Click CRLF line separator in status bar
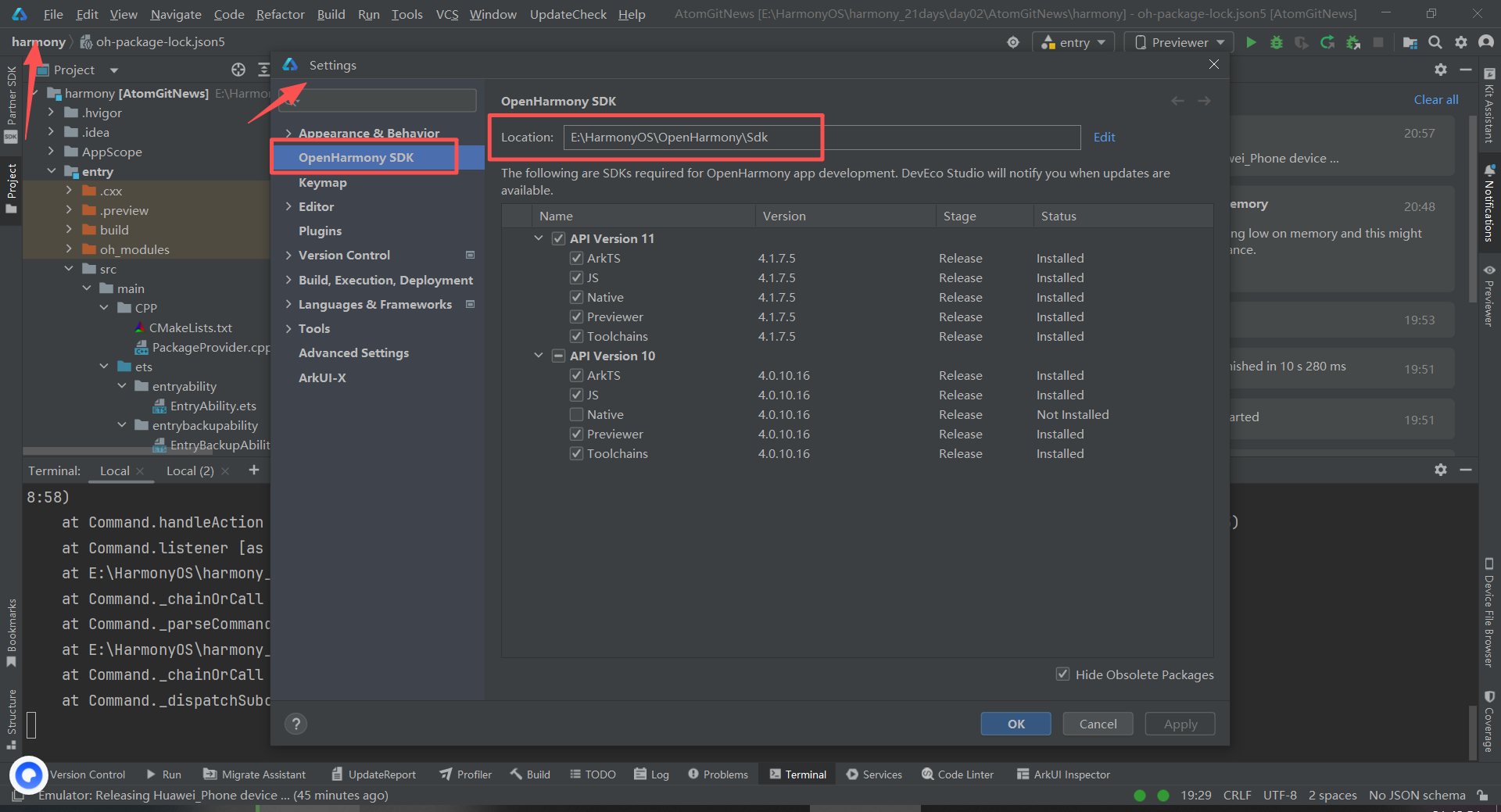The image size is (1501, 812). point(1237,795)
